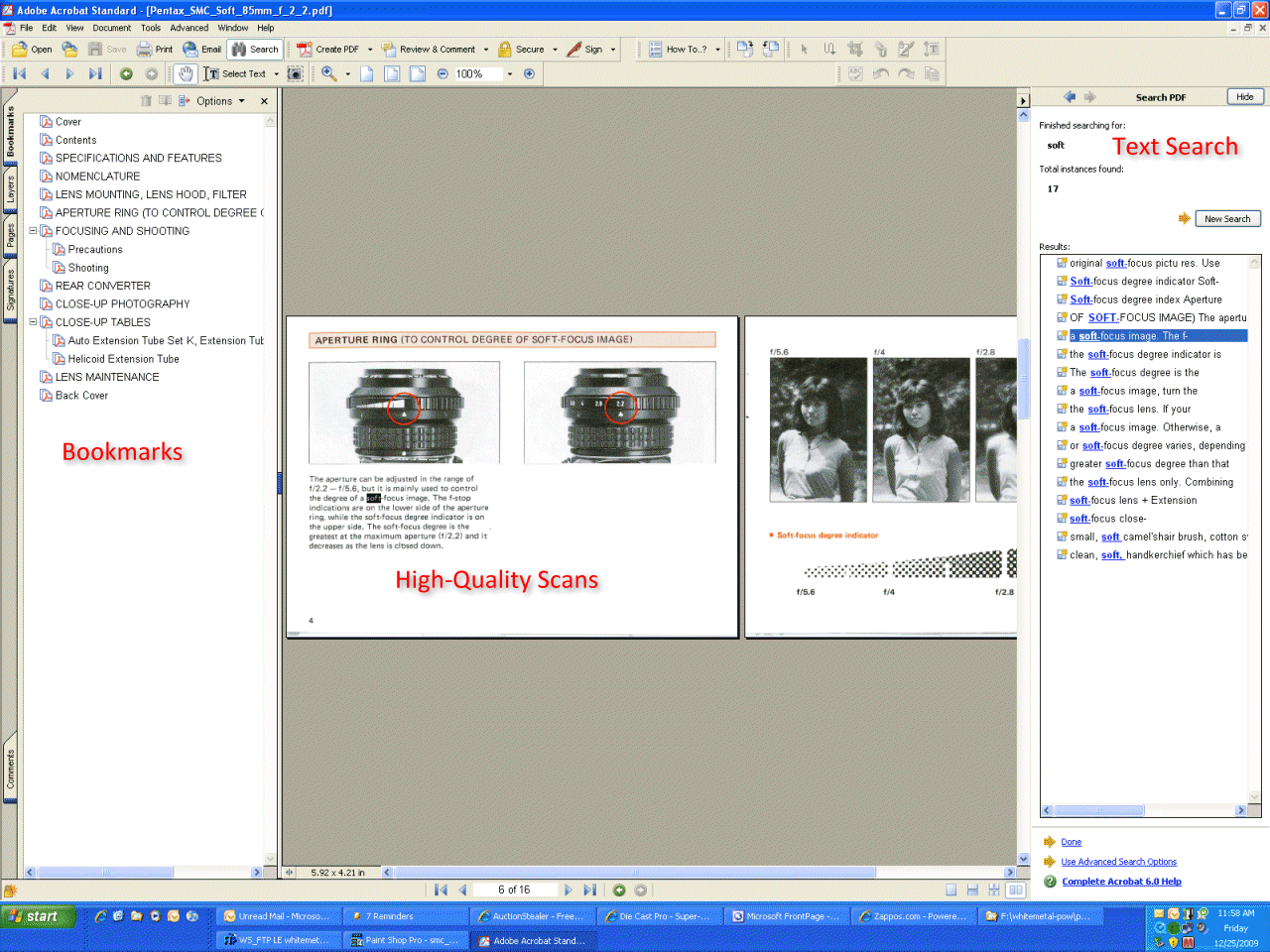This screenshot has height=952, width=1270.
Task: Click the zoom out minus button
Action: tap(443, 73)
